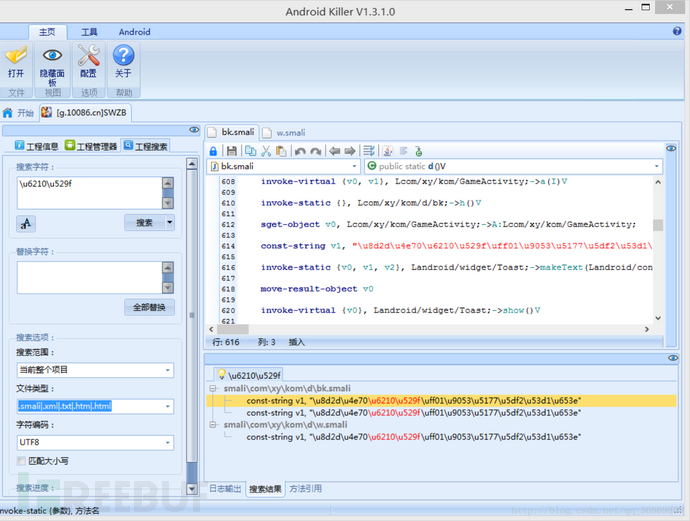Viewport: 690px width, 521px height.
Task: Open 配置 settings wrench icon
Action: tap(88, 55)
